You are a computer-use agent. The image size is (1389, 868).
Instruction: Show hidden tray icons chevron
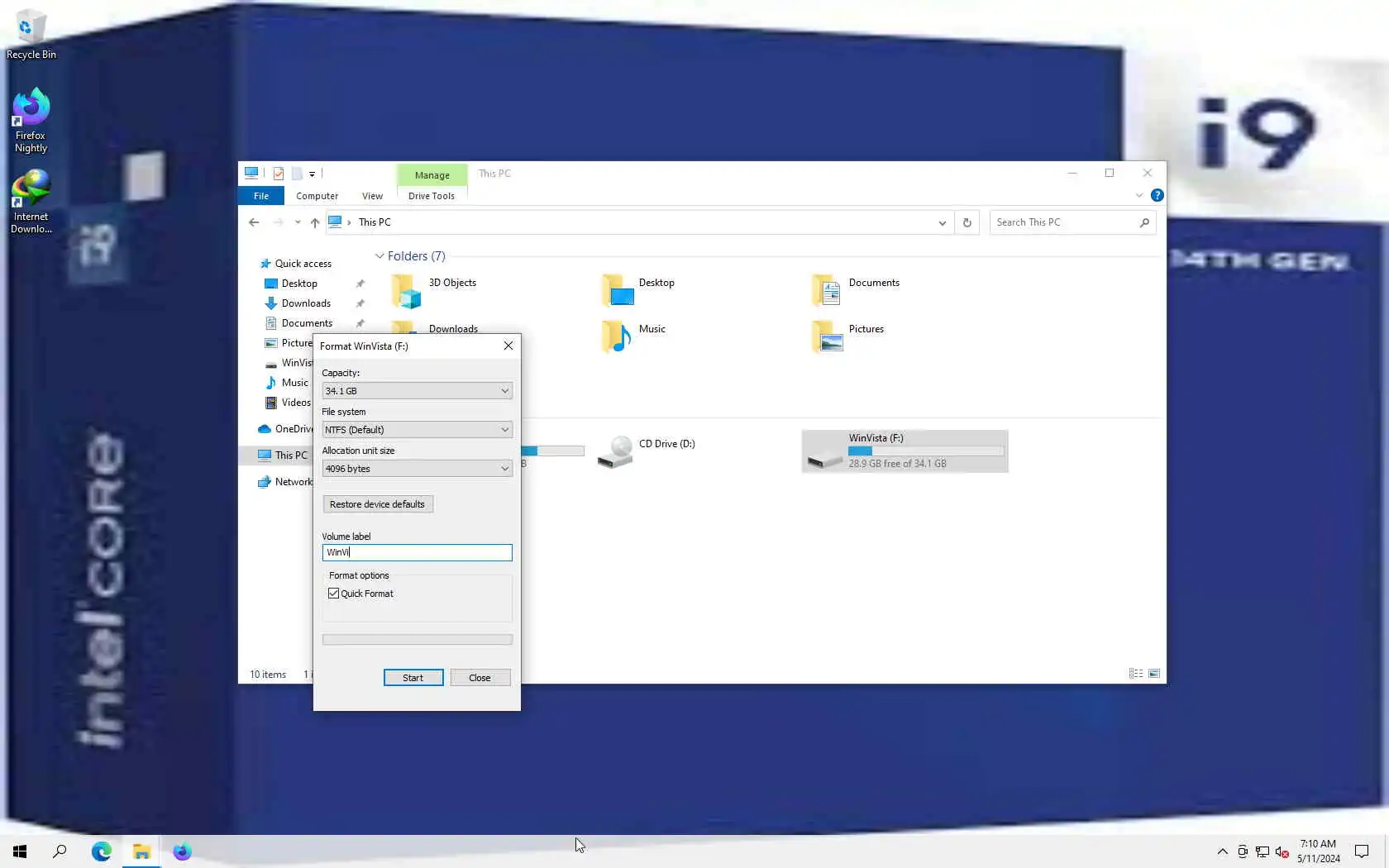tap(1222, 851)
